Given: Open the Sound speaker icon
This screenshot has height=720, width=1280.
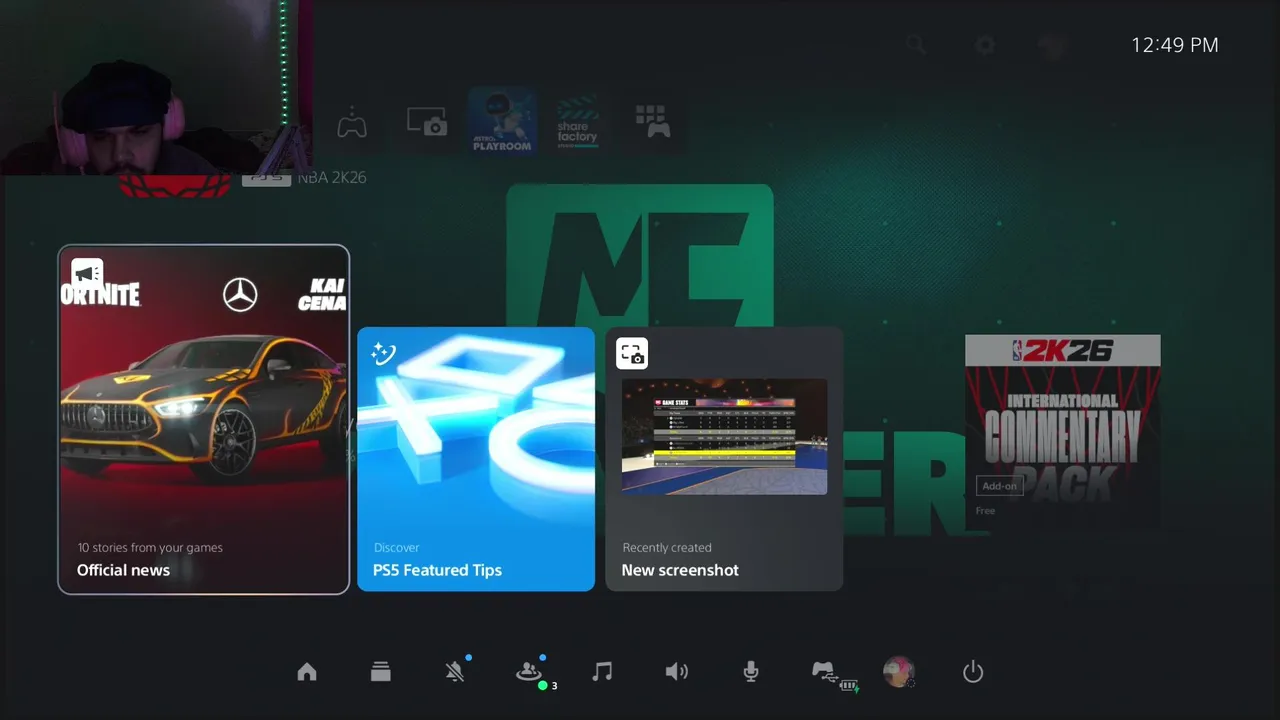Looking at the screenshot, I should tap(677, 672).
